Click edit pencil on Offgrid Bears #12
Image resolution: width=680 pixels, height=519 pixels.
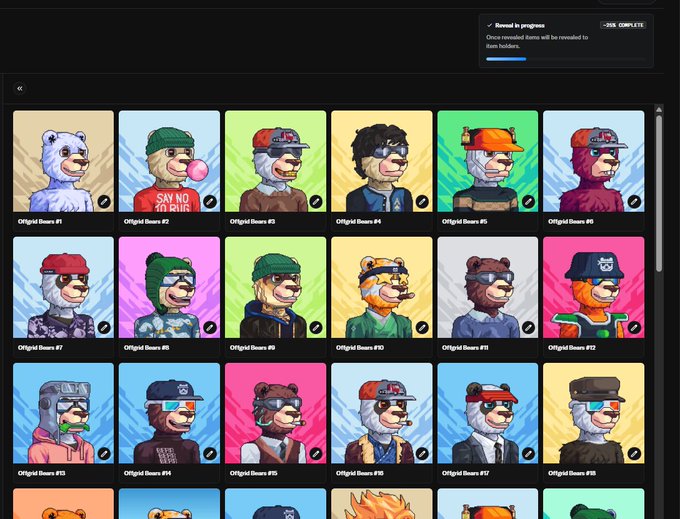pos(634,327)
